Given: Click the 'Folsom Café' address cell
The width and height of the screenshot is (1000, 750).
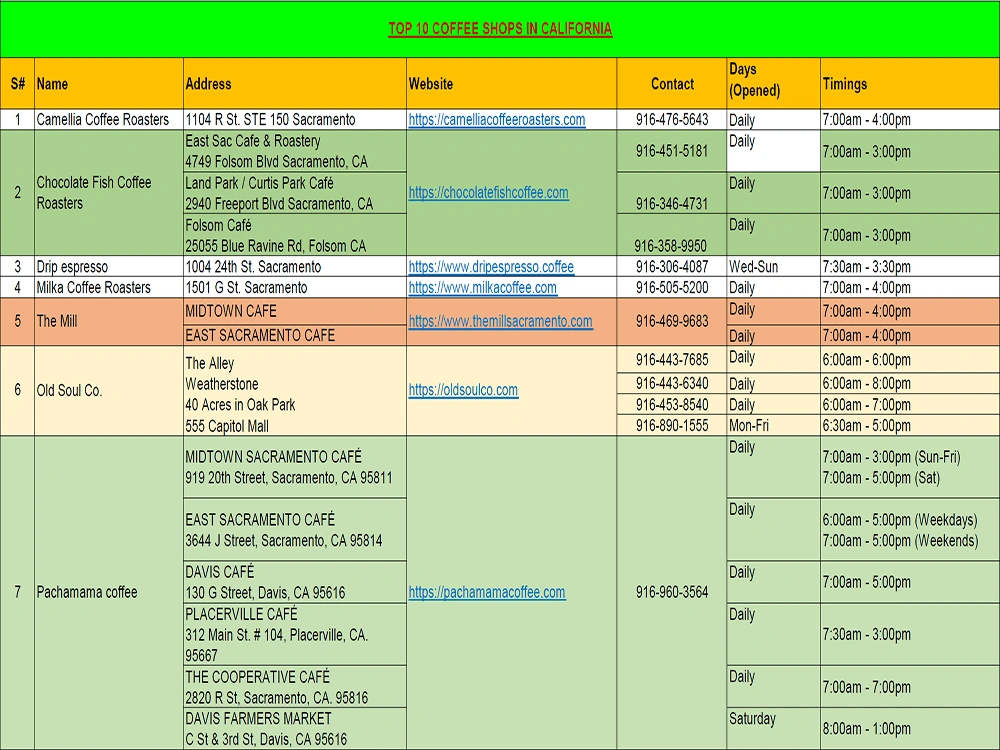Looking at the screenshot, I should click(x=295, y=235).
